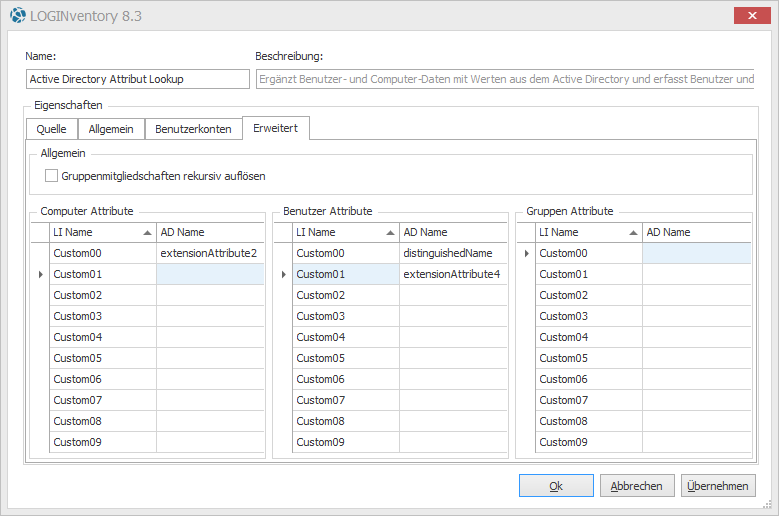Select extensionAttribute4 cell in Benutzer Attribute

point(453,274)
